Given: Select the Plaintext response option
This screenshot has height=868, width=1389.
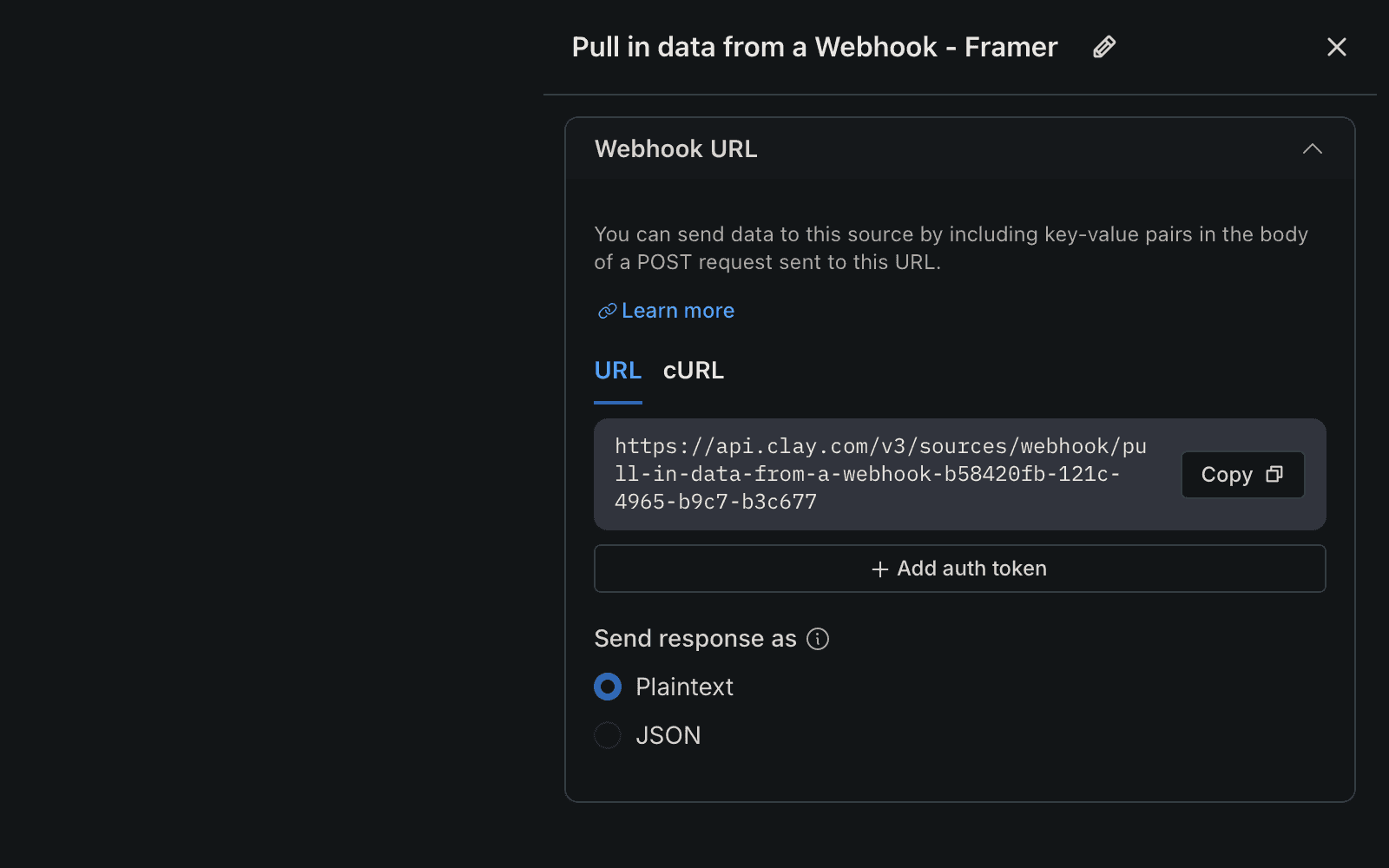Looking at the screenshot, I should [608, 686].
